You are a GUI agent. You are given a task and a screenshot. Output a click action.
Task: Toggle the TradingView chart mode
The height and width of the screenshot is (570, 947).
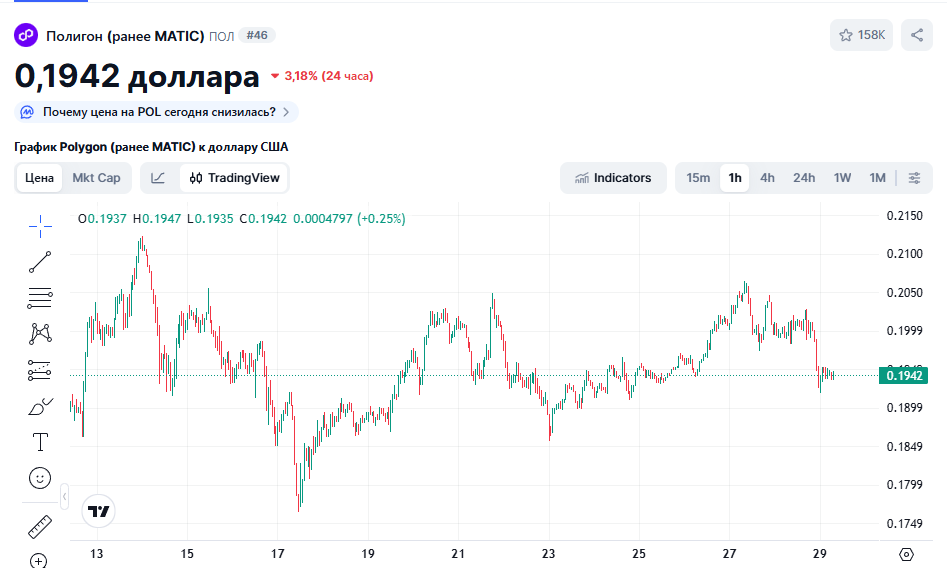coord(233,178)
